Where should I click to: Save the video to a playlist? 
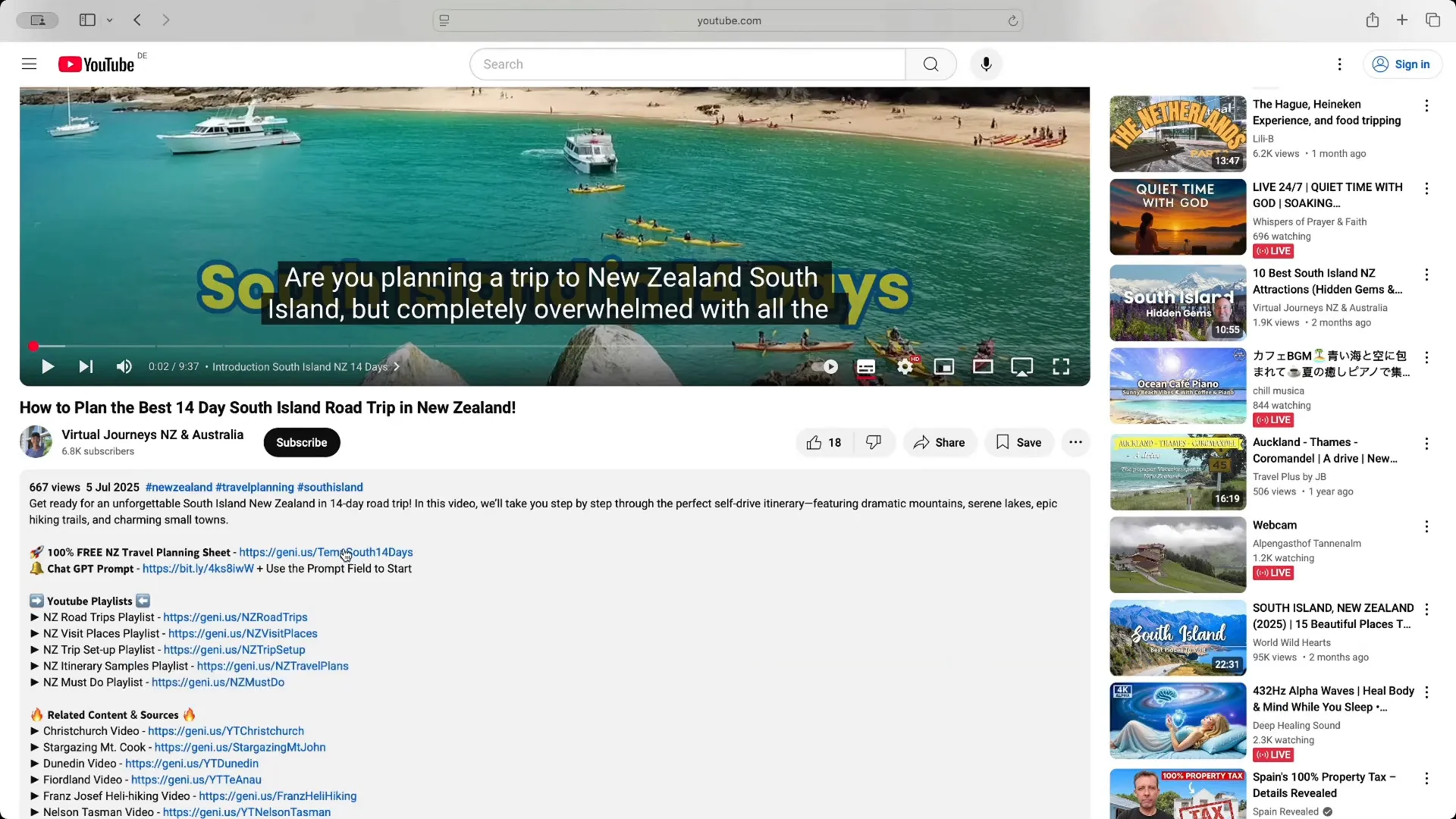1019,443
